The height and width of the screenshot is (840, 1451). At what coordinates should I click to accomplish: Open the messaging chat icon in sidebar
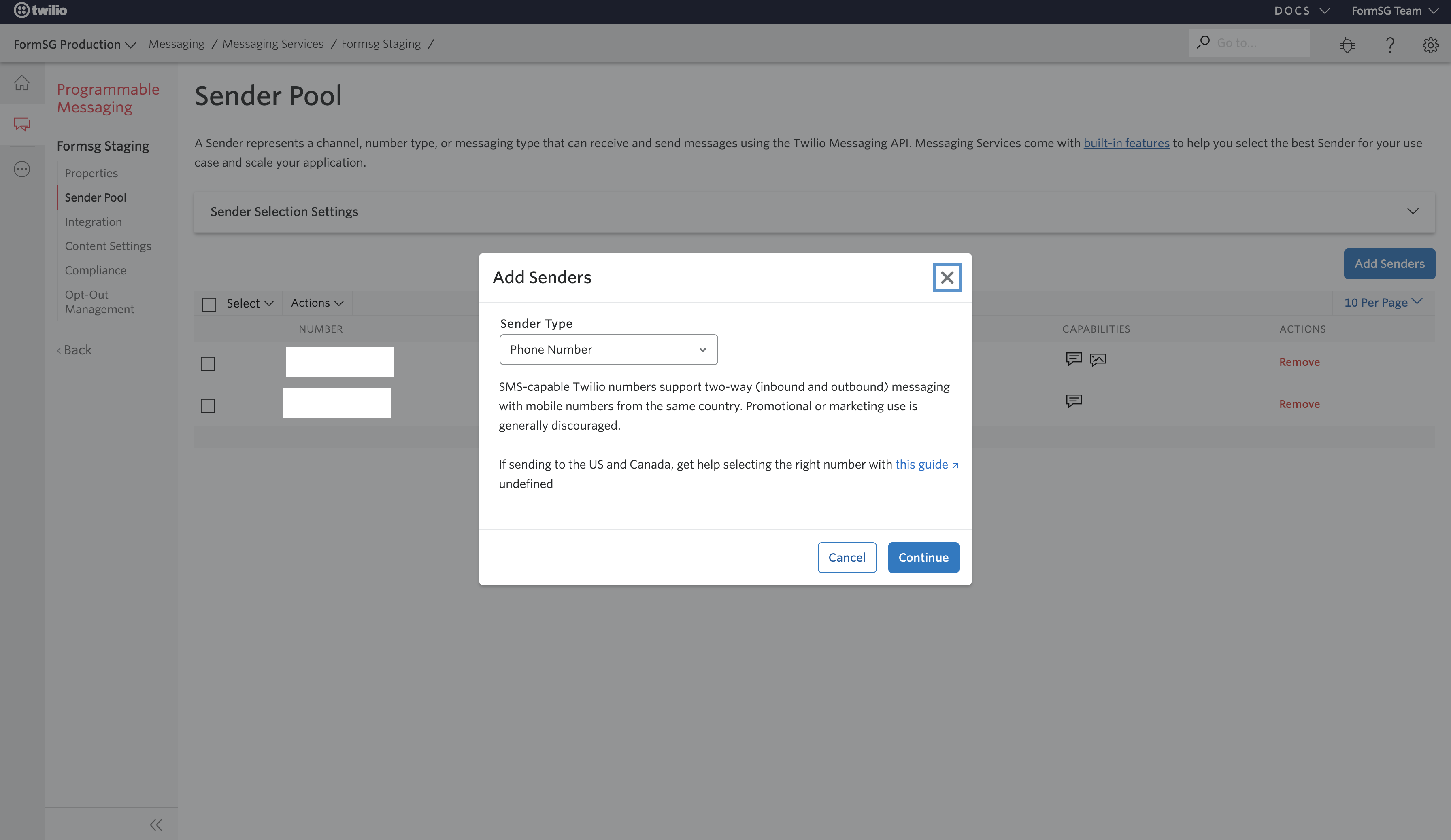pyautogui.click(x=22, y=124)
